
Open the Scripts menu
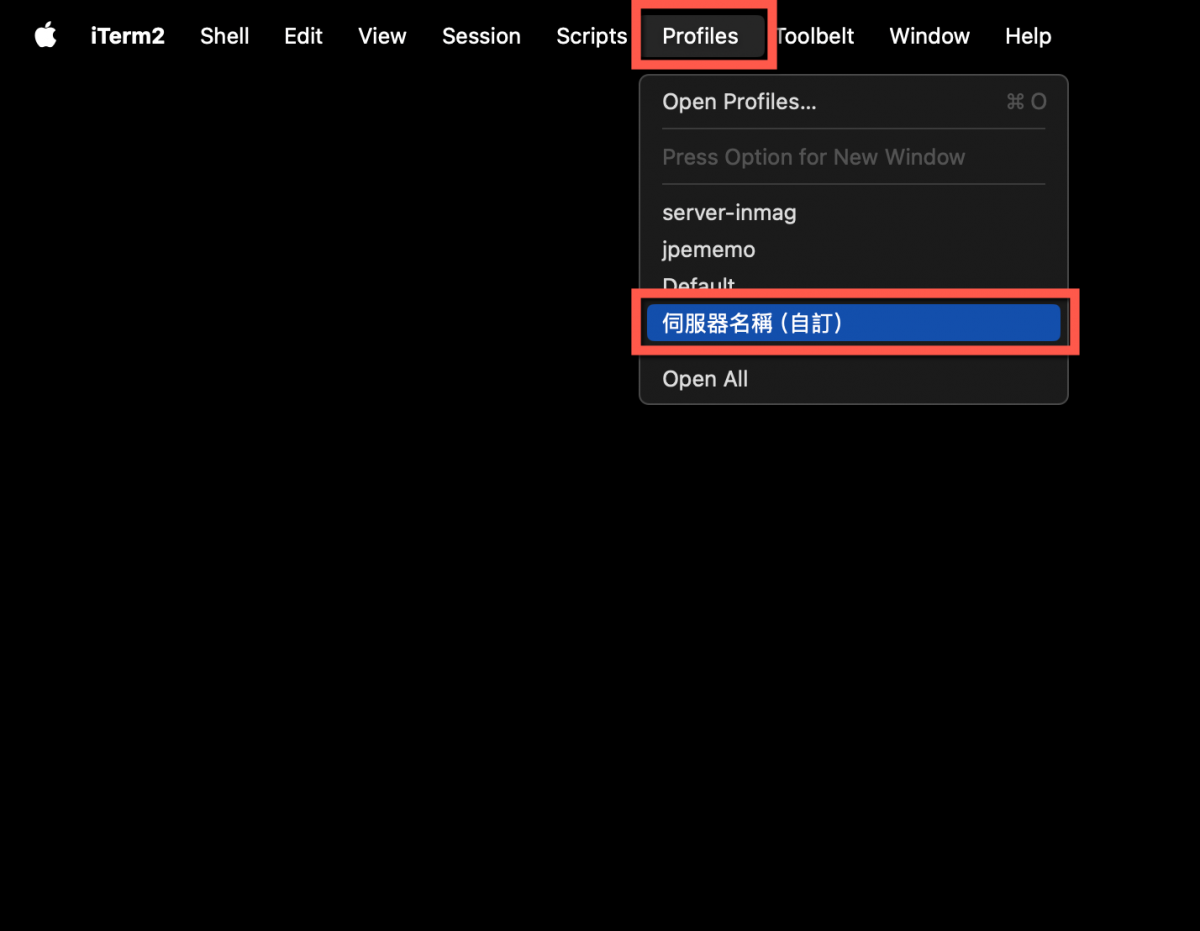[x=591, y=36]
